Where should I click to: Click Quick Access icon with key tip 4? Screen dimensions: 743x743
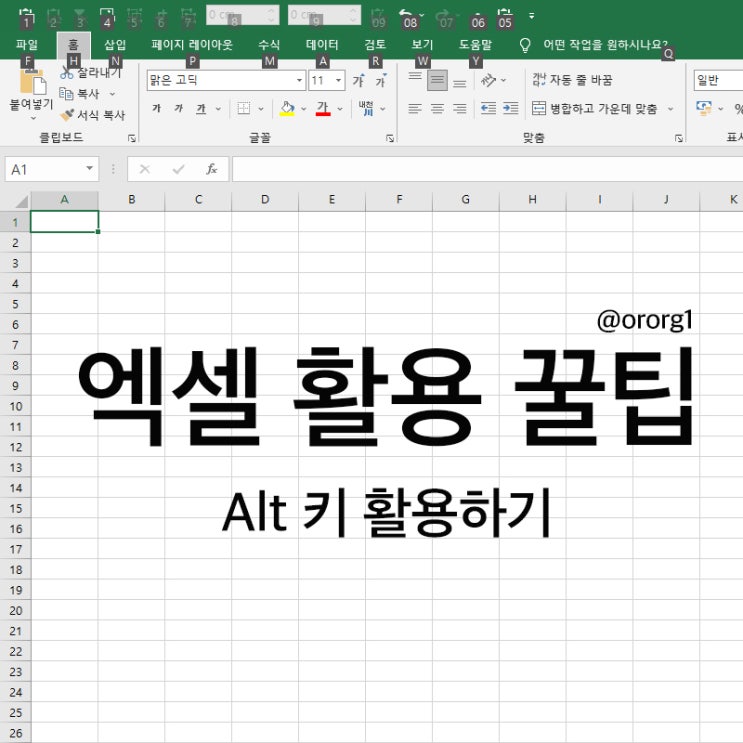(108, 17)
